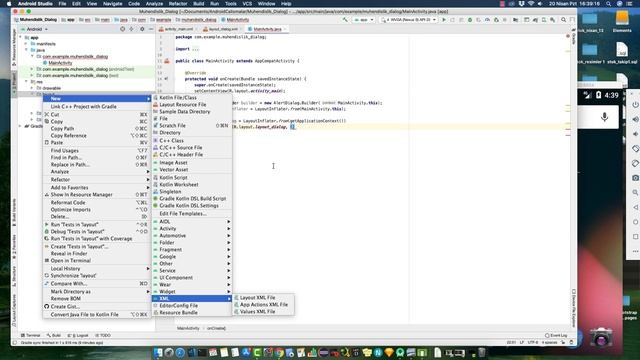The width and height of the screenshot is (640, 360).
Task: Click the emulator camera screenshot button
Action: (x=635, y=178)
